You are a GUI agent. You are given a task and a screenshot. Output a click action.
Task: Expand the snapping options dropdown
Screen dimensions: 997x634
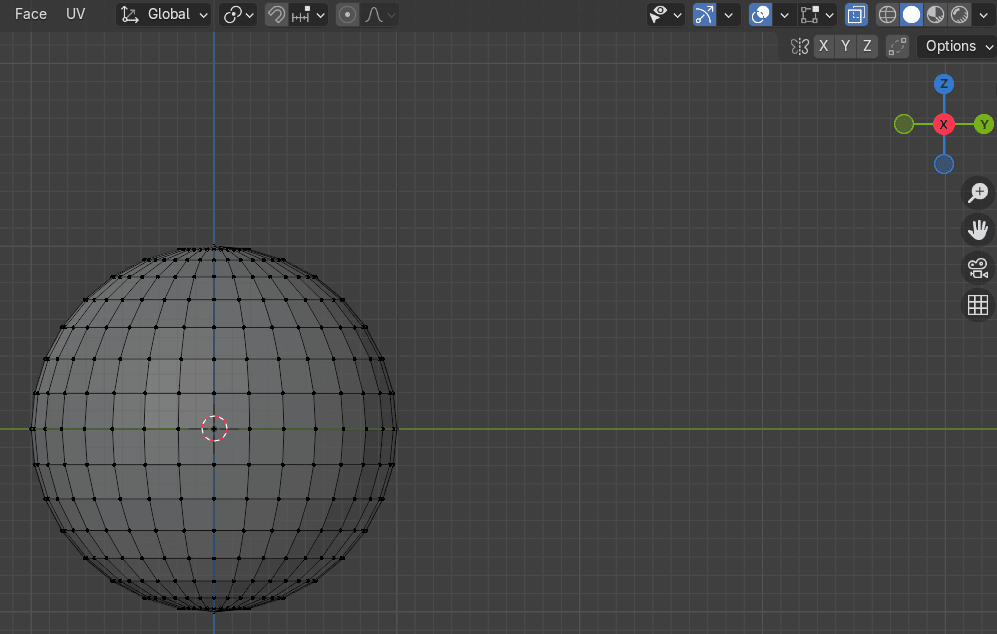[308, 14]
